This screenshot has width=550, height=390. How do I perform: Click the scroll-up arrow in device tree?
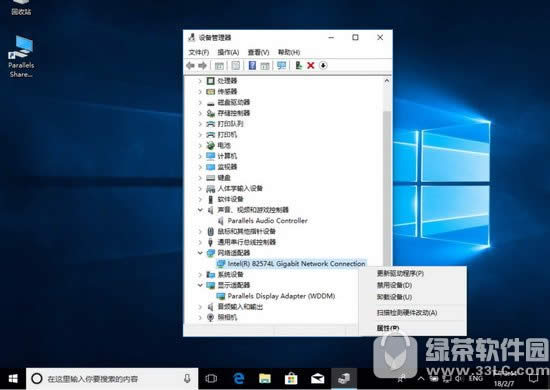tap(387, 81)
